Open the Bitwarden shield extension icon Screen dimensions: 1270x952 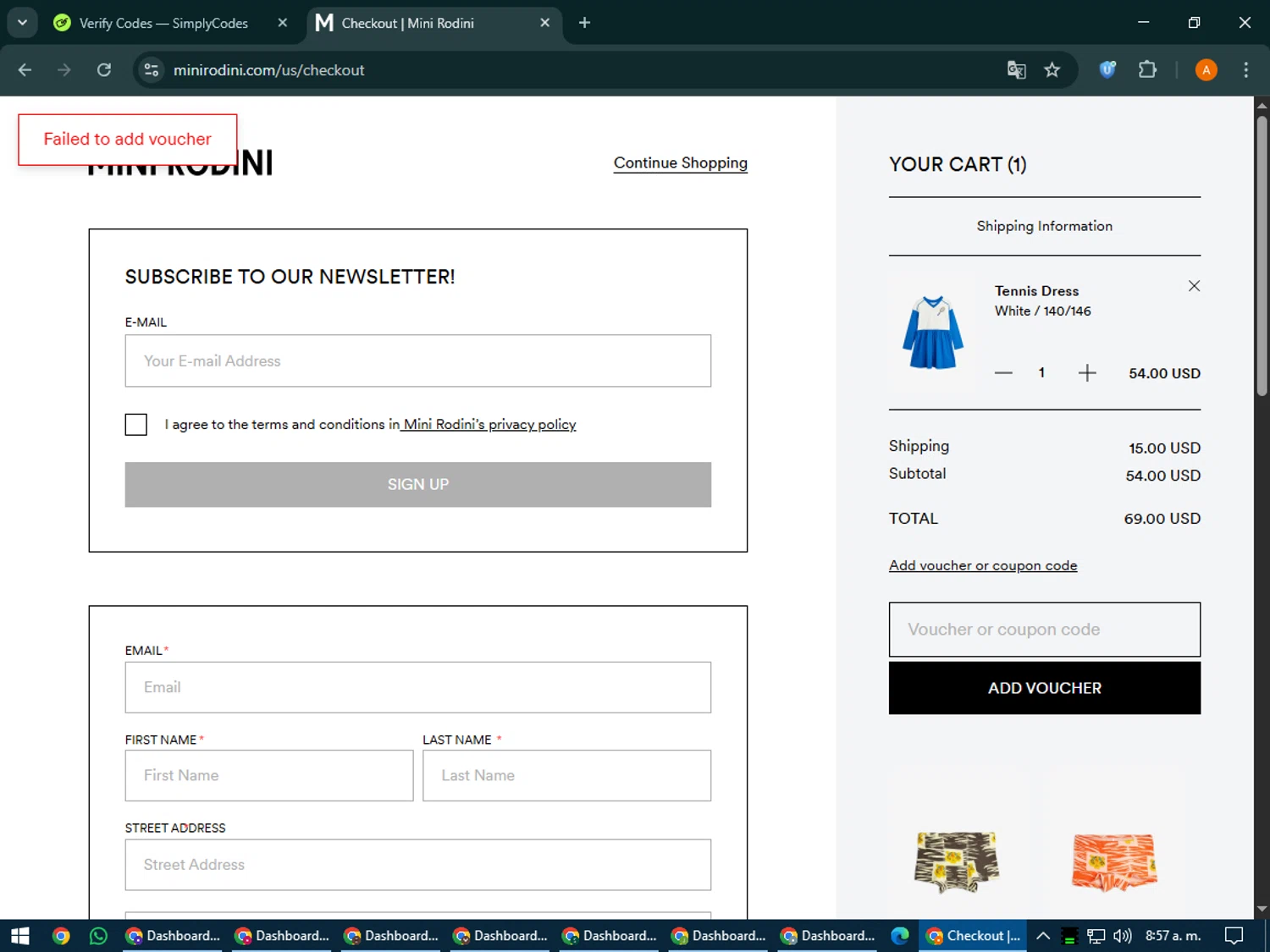[1107, 70]
